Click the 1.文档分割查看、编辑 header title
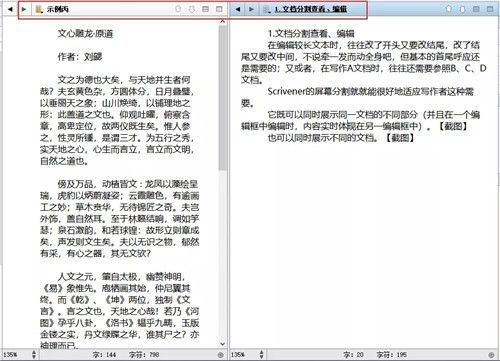 pyautogui.click(x=311, y=9)
